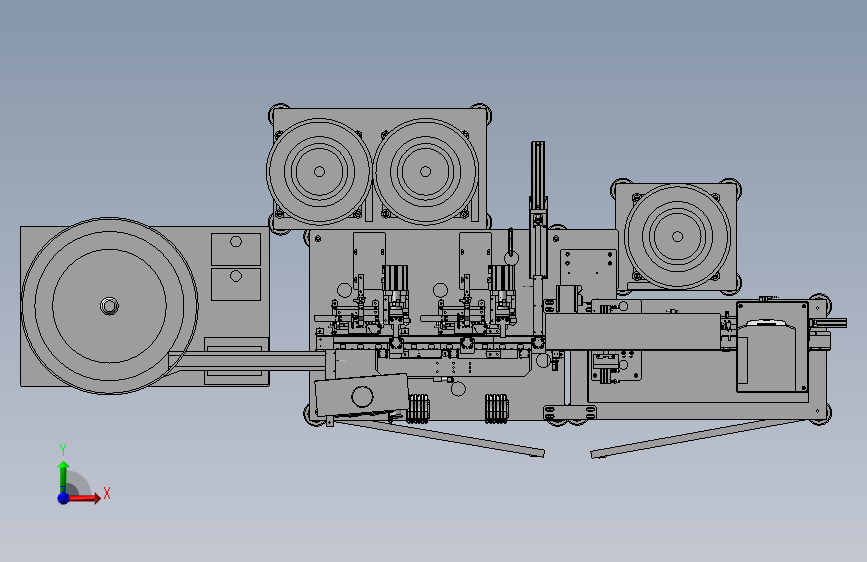Image resolution: width=867 pixels, height=562 pixels.
Task: Select the left angled bar below machine
Action: tap(440, 438)
